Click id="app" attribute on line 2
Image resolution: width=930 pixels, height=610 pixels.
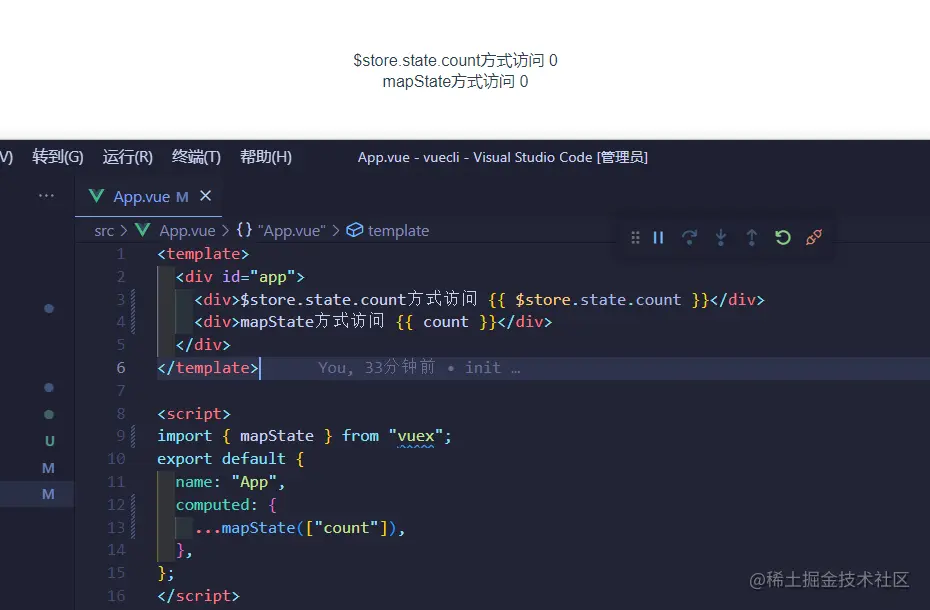(258, 277)
